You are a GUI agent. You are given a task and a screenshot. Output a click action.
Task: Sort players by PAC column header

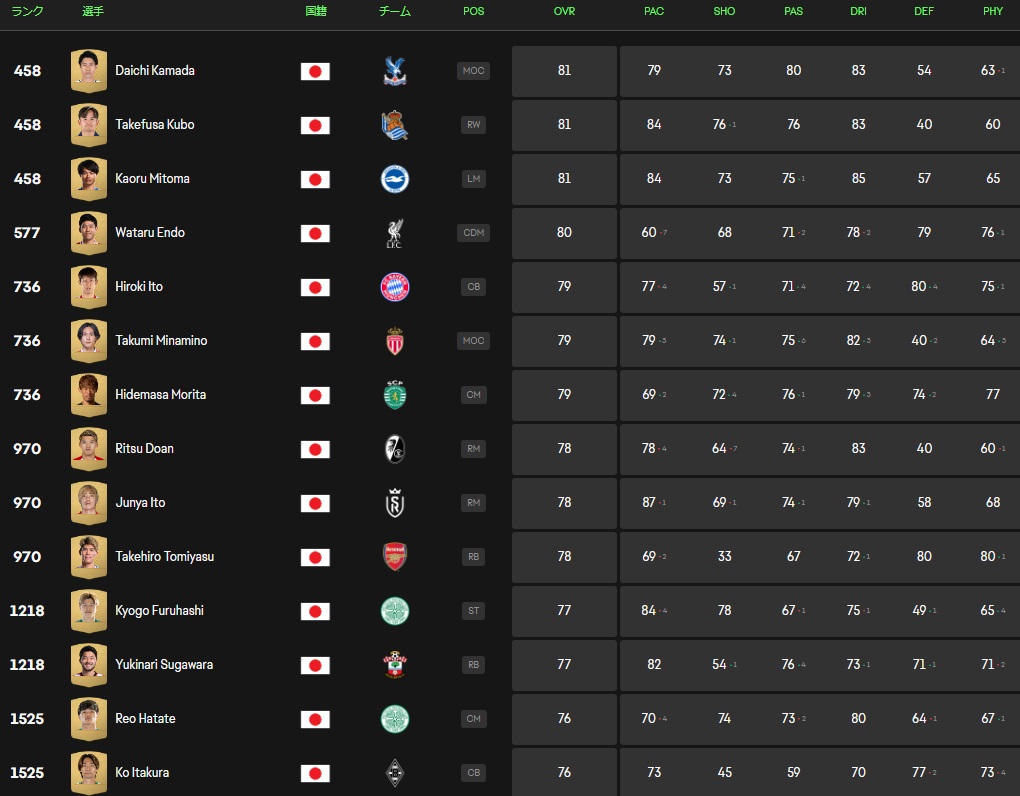(654, 12)
